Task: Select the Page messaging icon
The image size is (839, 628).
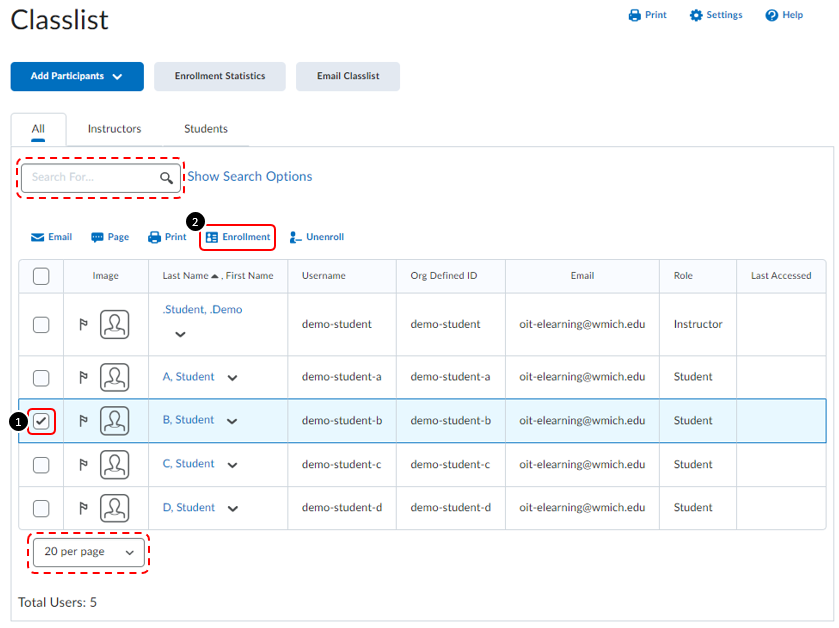Action: 110,237
